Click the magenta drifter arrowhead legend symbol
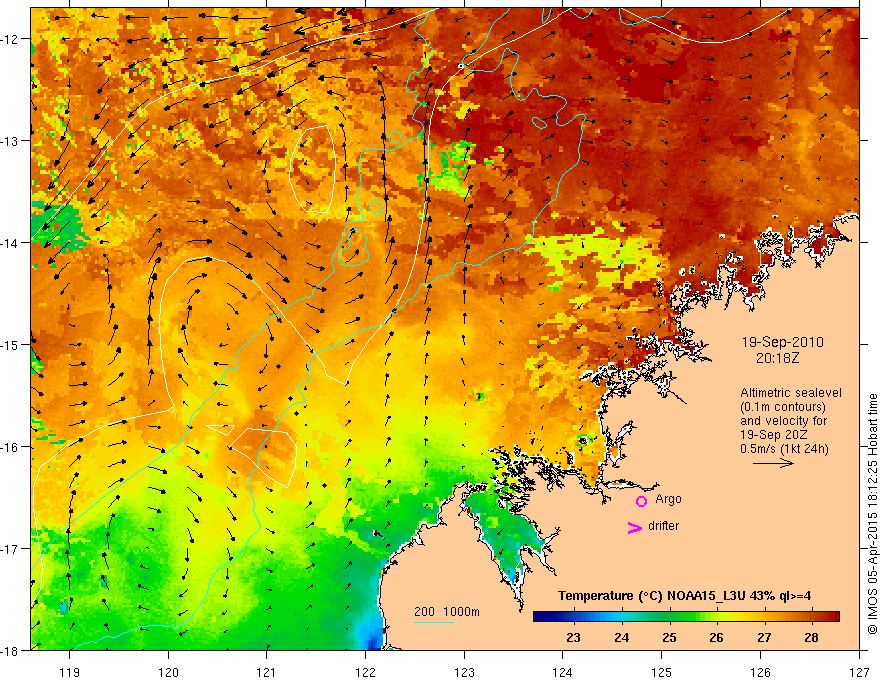This screenshot has height=680, width=880. coord(634,527)
